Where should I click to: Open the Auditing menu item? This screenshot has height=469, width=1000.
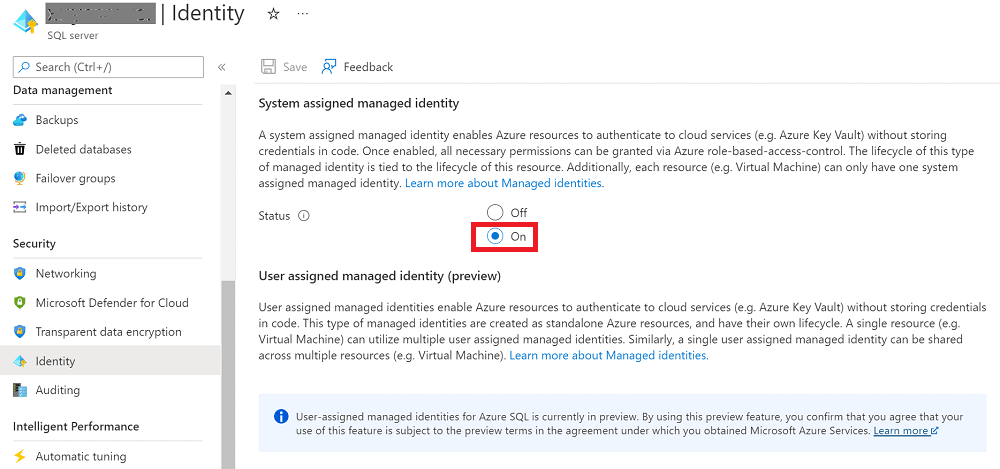point(58,390)
